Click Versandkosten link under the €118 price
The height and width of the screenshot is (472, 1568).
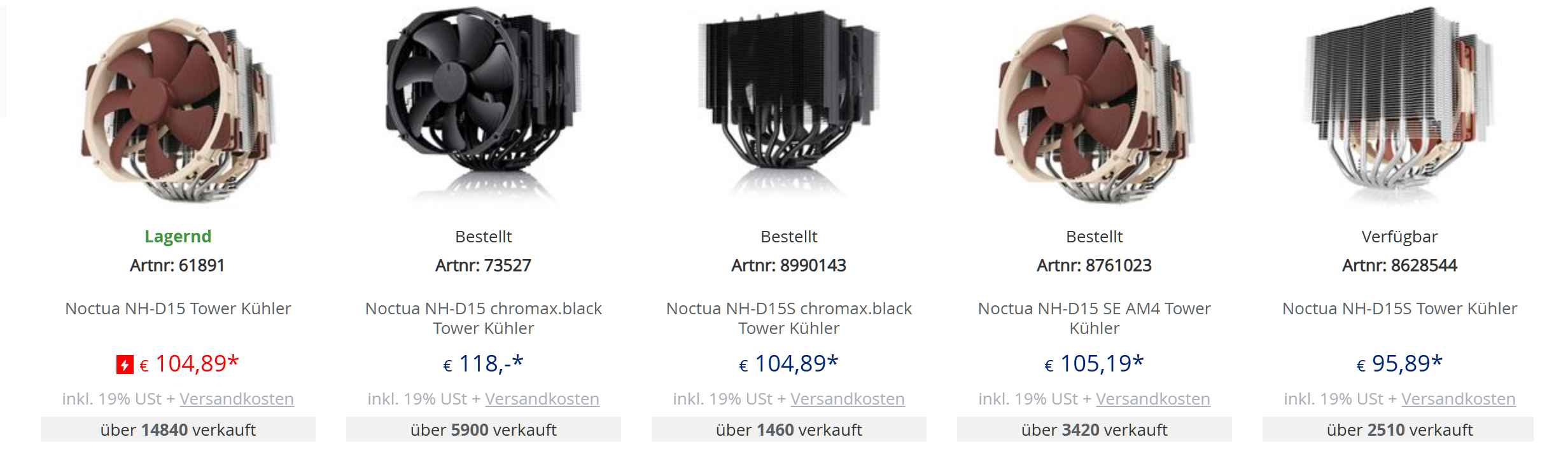pyautogui.click(x=542, y=399)
